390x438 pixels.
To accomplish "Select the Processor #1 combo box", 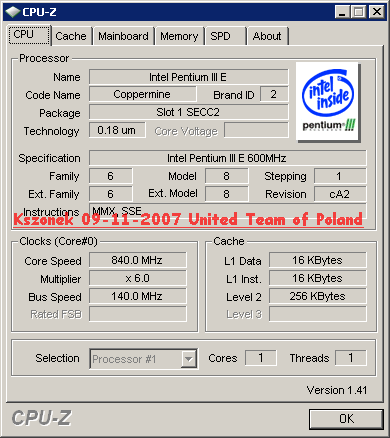I will coord(143,359).
